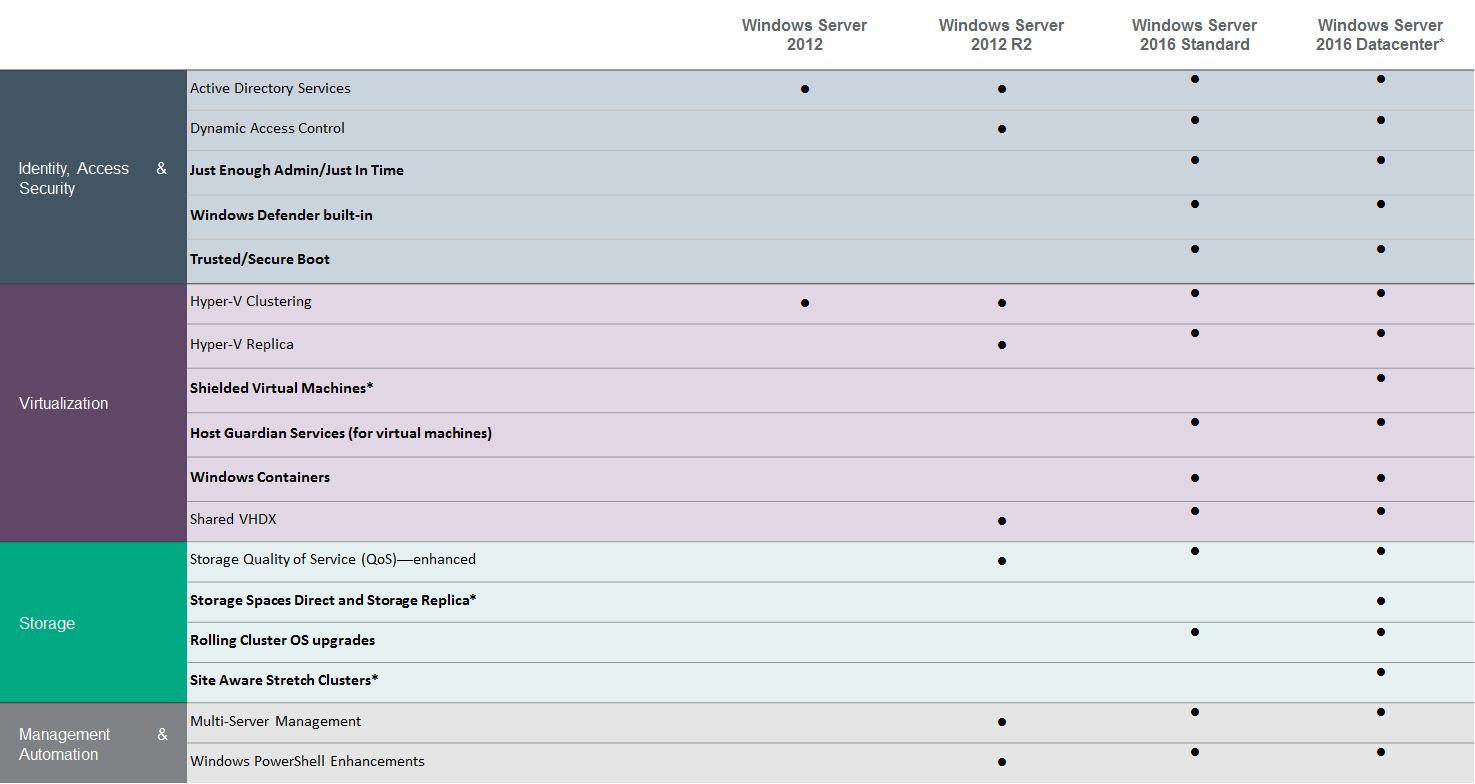Click the Trusted/Secure Boot dot under 2016 Standard
1475x784 pixels.
tap(1195, 248)
